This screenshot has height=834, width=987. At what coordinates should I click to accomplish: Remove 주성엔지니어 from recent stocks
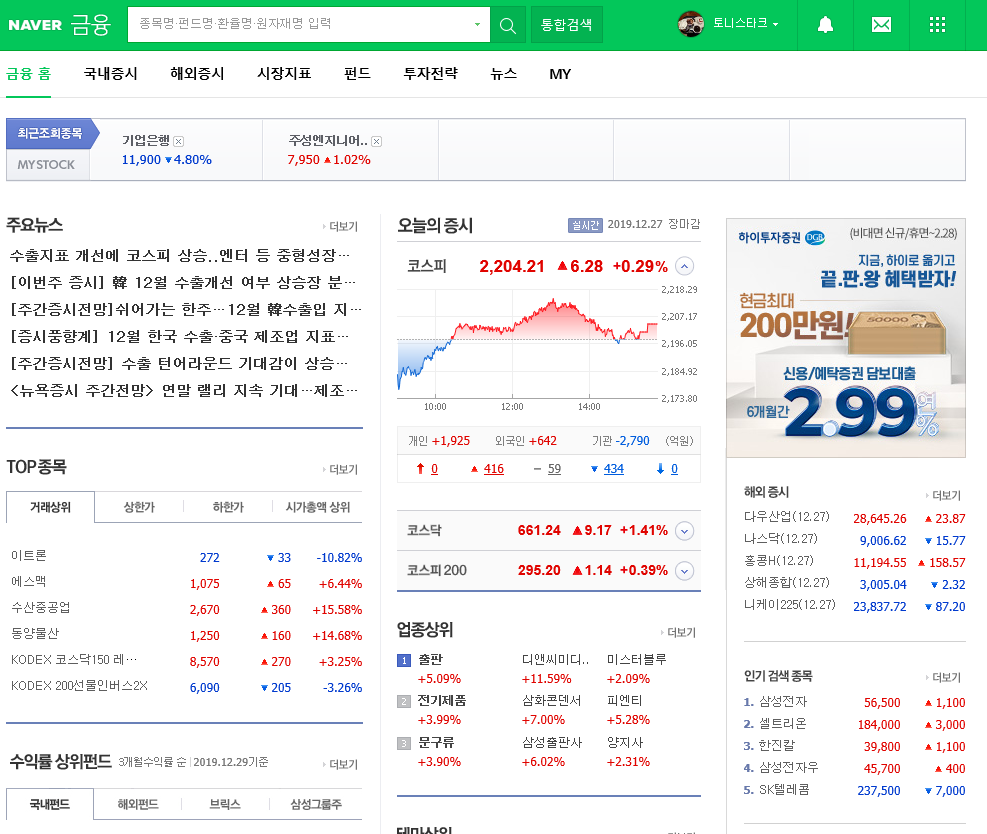(376, 142)
